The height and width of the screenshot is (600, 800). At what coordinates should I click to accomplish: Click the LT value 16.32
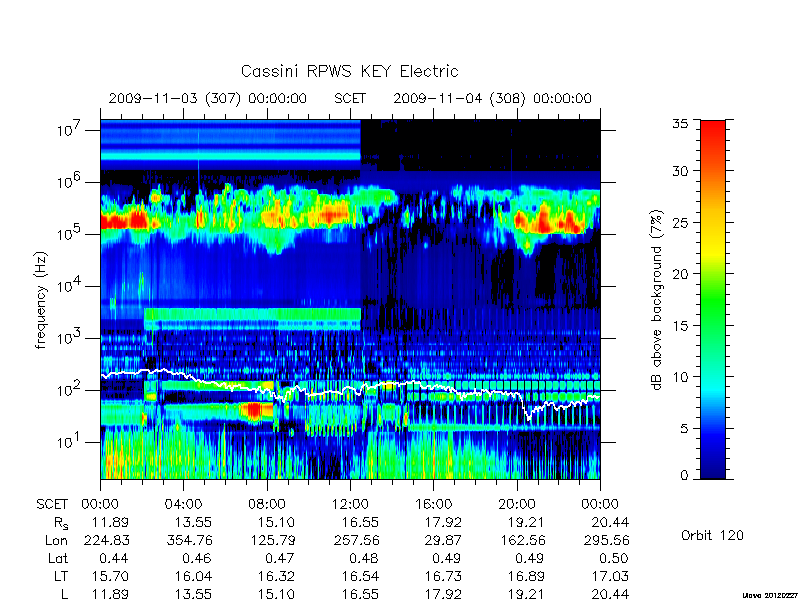276,576
